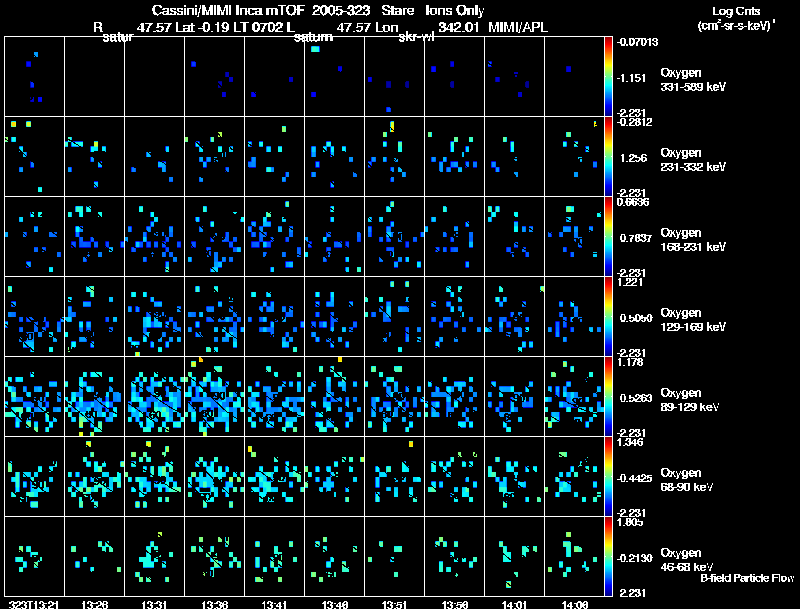Click the color bar beside Oxygen 89-129 keV

608,396
